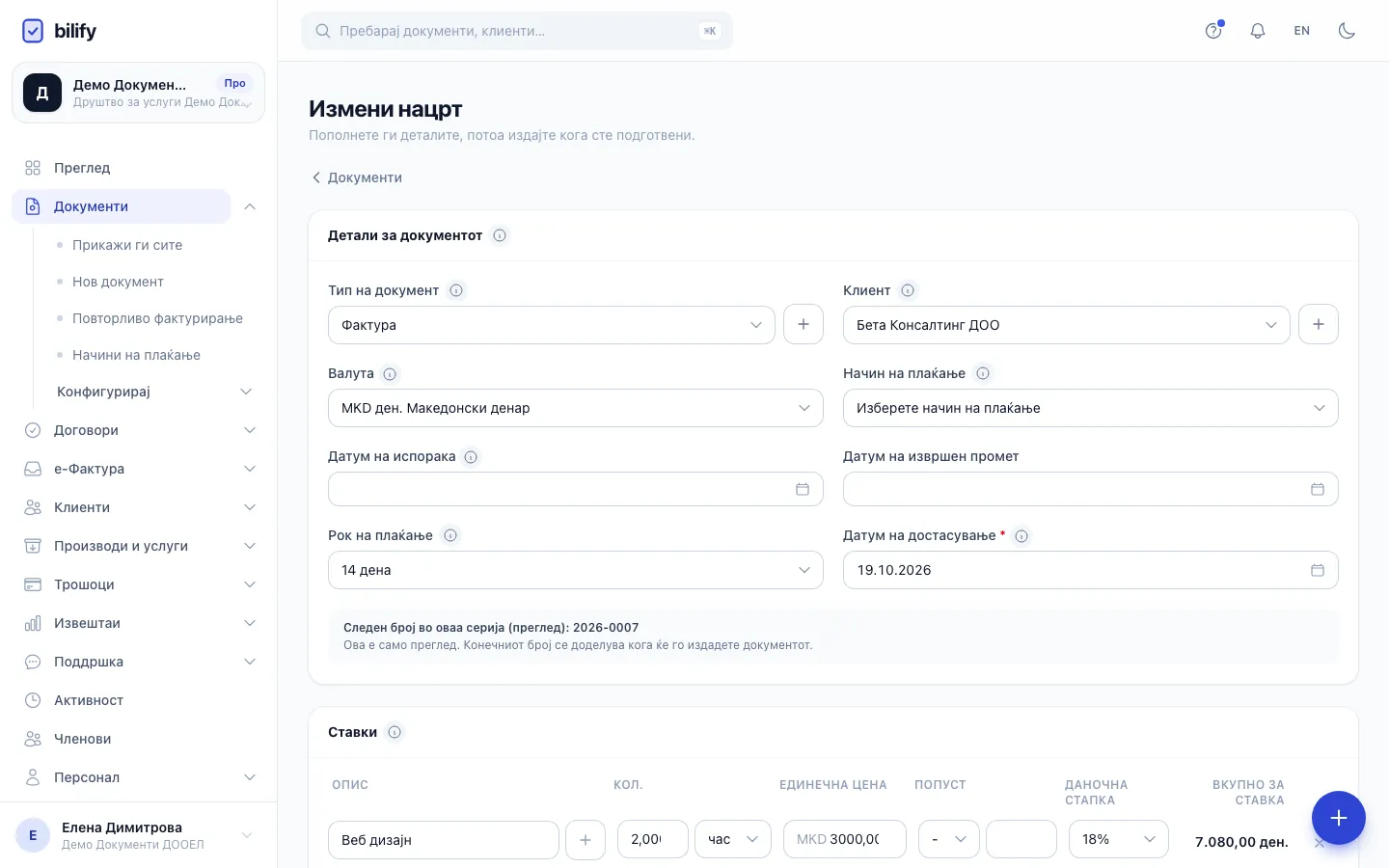This screenshot has height=868, width=1389.
Task: Show info icon next to Датум на испорака
Action: click(x=471, y=456)
